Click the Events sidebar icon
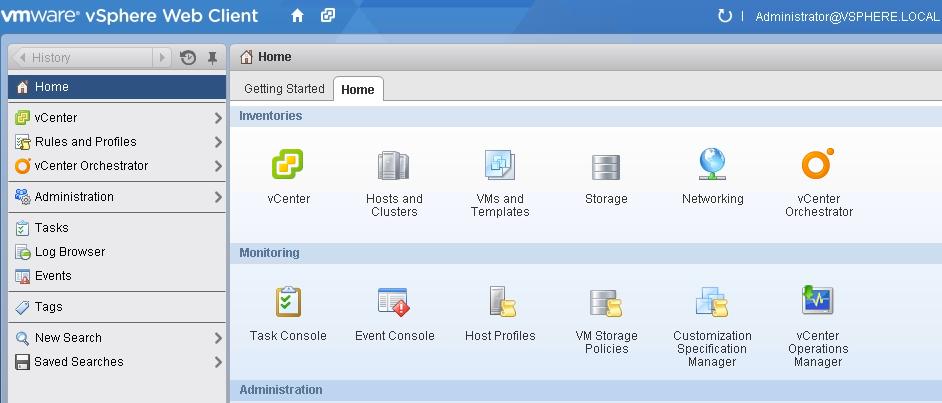 pyautogui.click(x=22, y=276)
